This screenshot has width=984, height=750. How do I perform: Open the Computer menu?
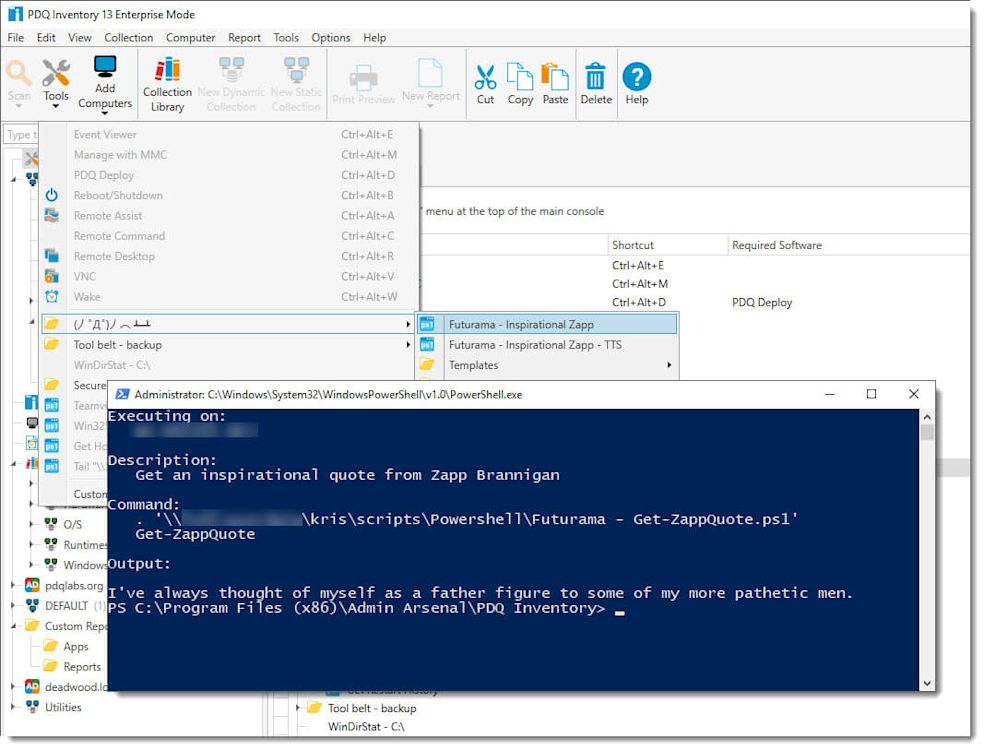click(x=191, y=38)
